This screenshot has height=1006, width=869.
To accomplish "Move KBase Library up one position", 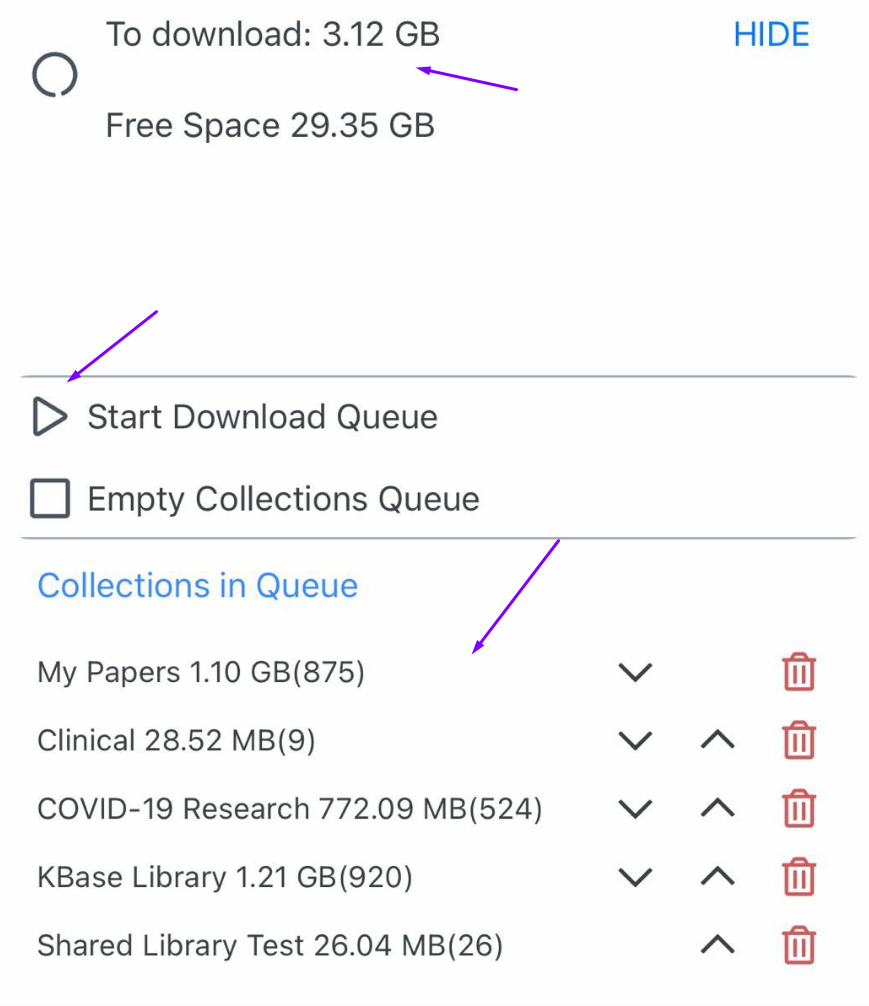I will (x=718, y=877).
